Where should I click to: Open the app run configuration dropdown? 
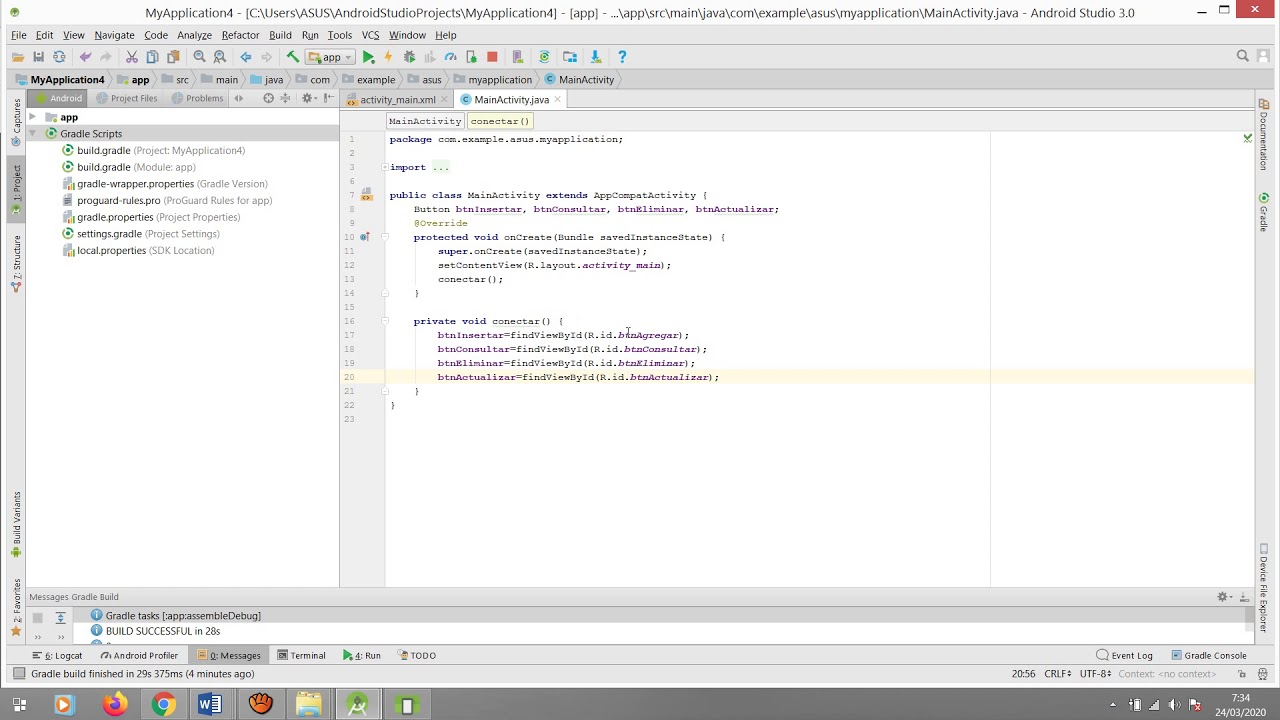point(330,57)
